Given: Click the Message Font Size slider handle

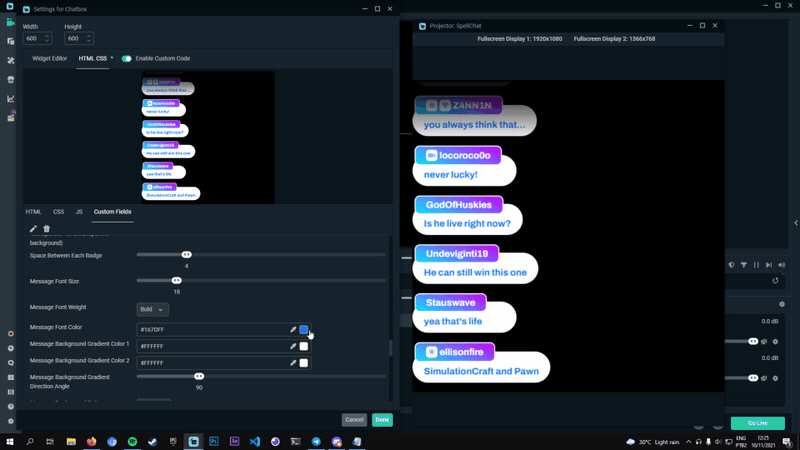Looking at the screenshot, I should pos(177,281).
